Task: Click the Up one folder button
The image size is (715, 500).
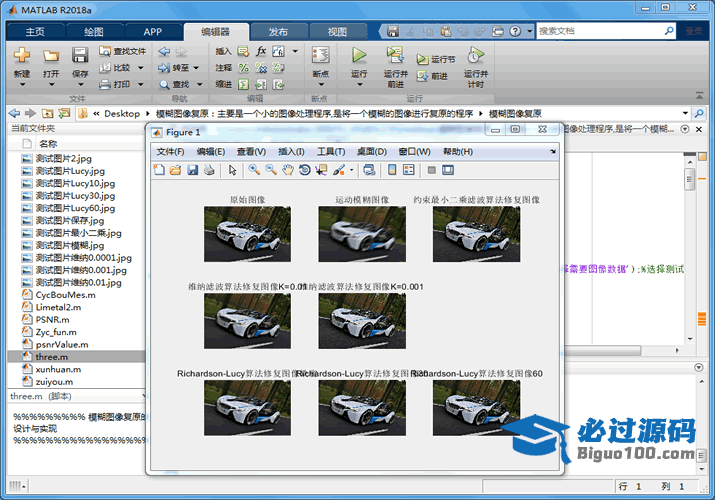Action: (47, 113)
